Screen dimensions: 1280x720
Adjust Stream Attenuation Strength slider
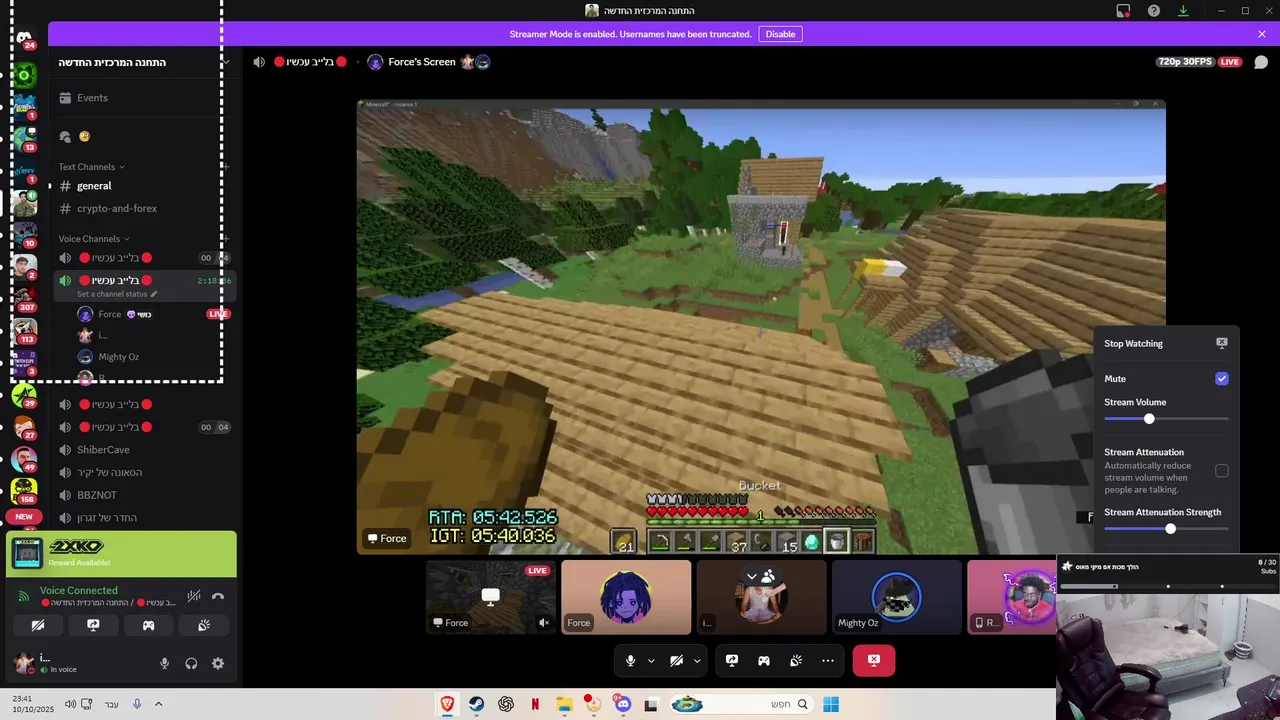tap(1166, 528)
